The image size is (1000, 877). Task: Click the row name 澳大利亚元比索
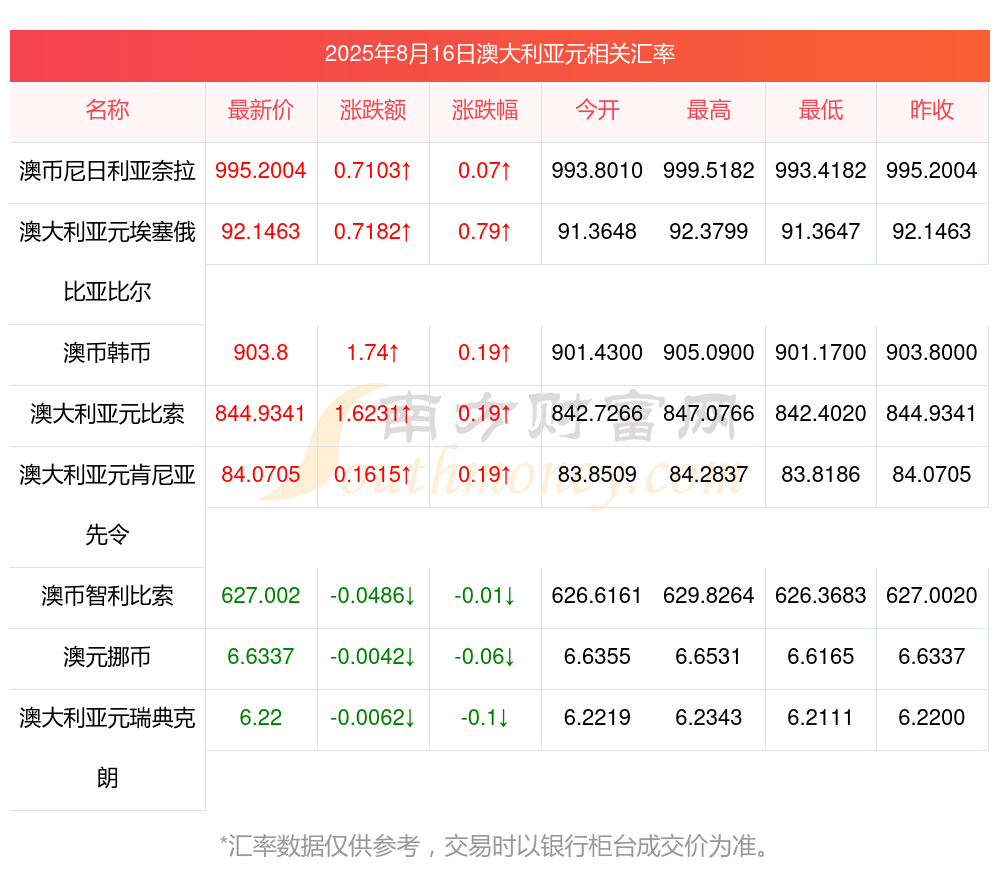(x=107, y=414)
